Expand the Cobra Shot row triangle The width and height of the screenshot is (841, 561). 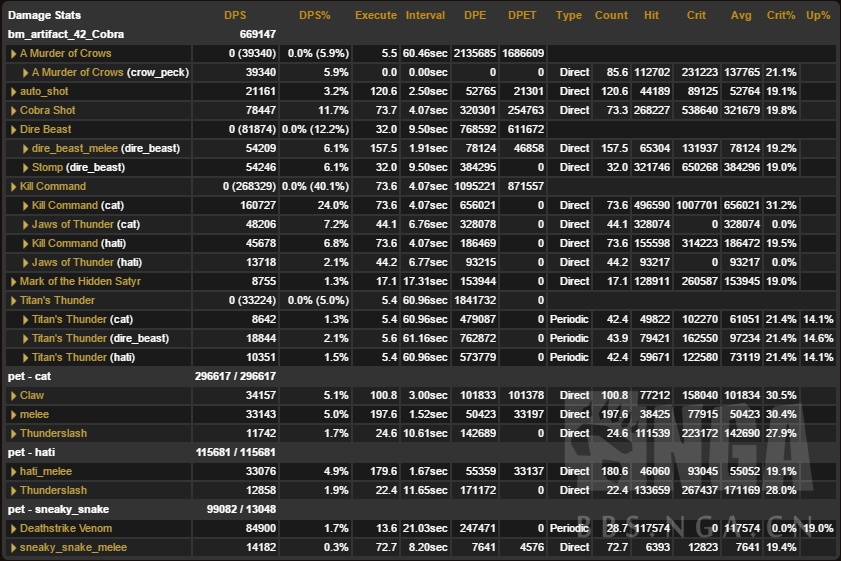13,110
